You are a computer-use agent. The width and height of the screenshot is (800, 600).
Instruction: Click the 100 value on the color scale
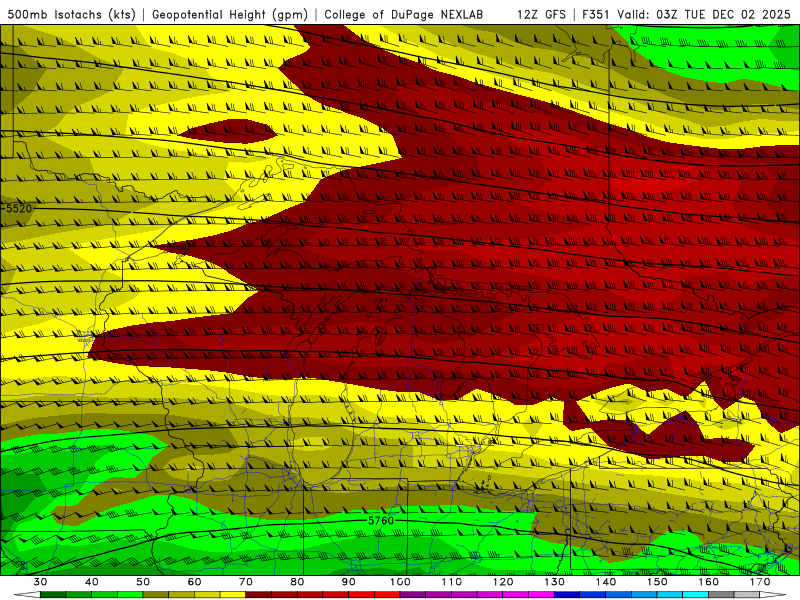[x=400, y=582]
